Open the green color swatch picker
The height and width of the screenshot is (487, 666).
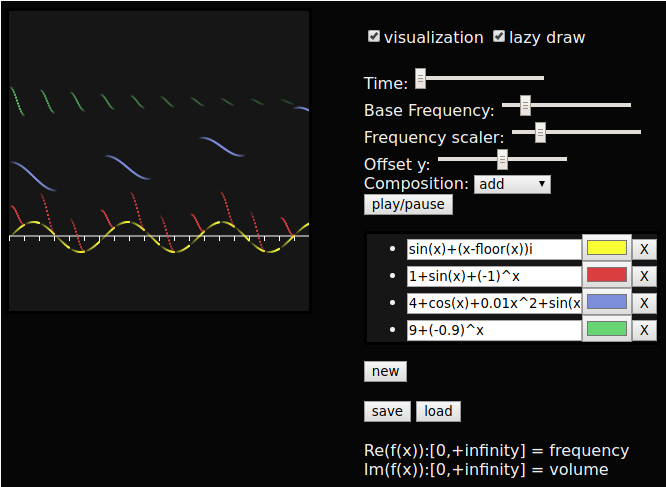click(607, 329)
